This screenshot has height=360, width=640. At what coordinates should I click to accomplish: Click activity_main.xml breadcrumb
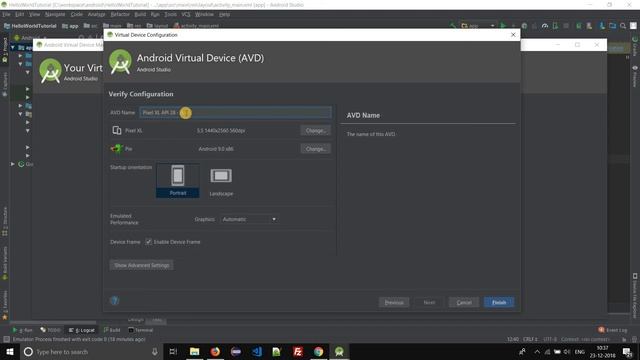click(x=196, y=26)
